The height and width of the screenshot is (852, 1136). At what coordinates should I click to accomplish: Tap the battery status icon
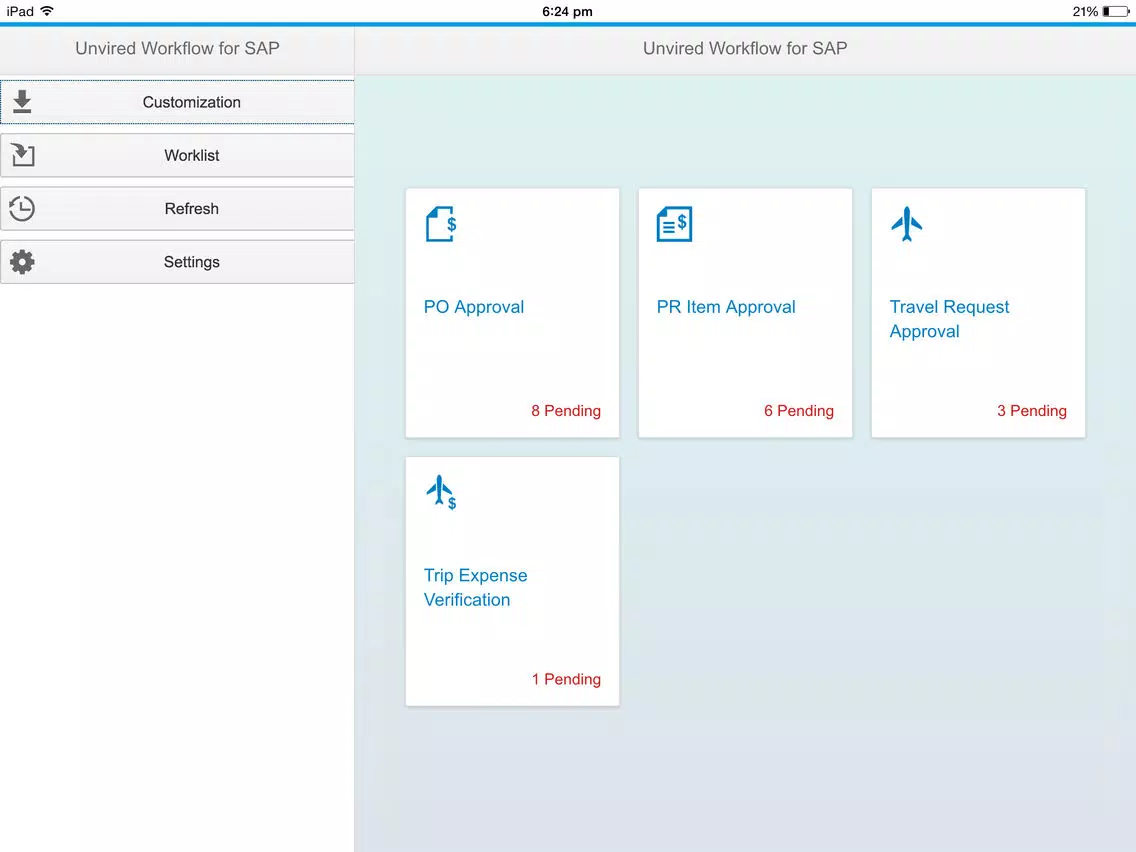point(1116,12)
